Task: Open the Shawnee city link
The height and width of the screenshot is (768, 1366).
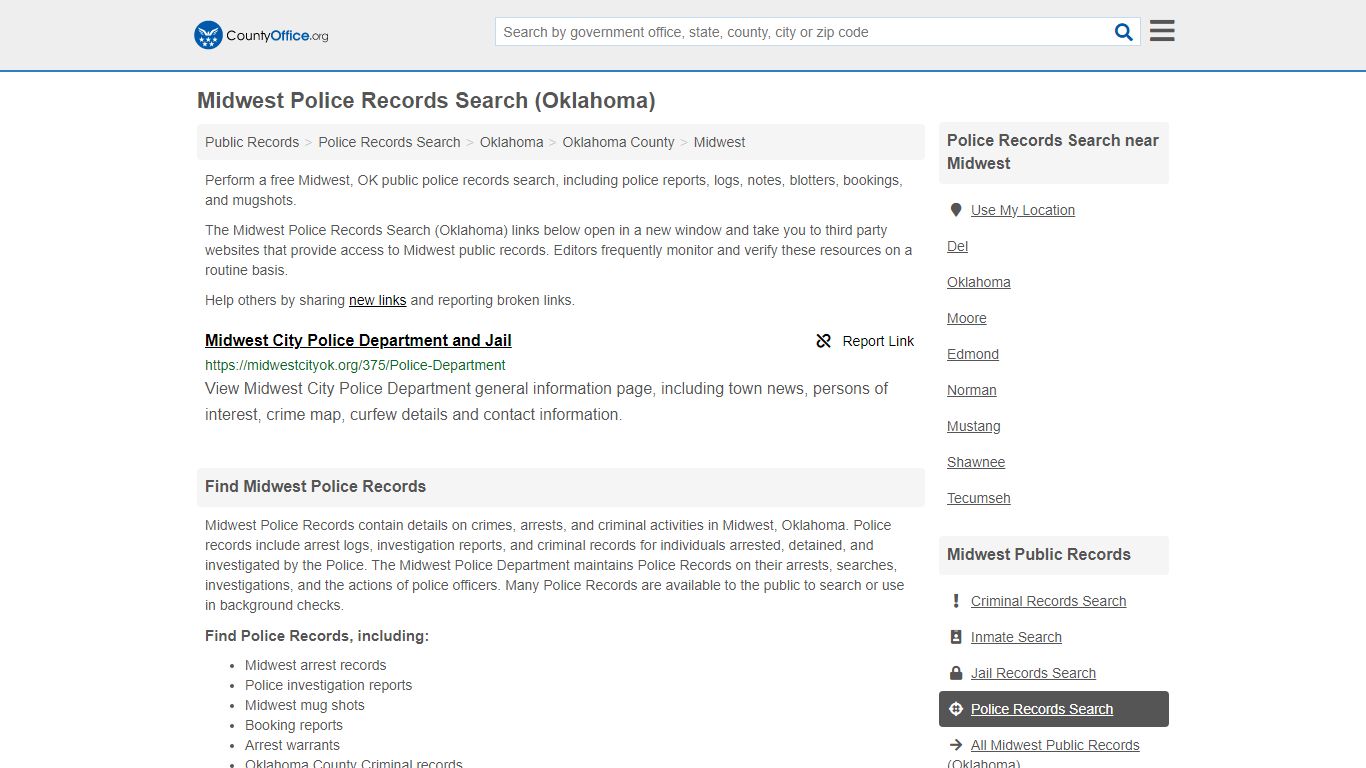Action: click(x=976, y=462)
